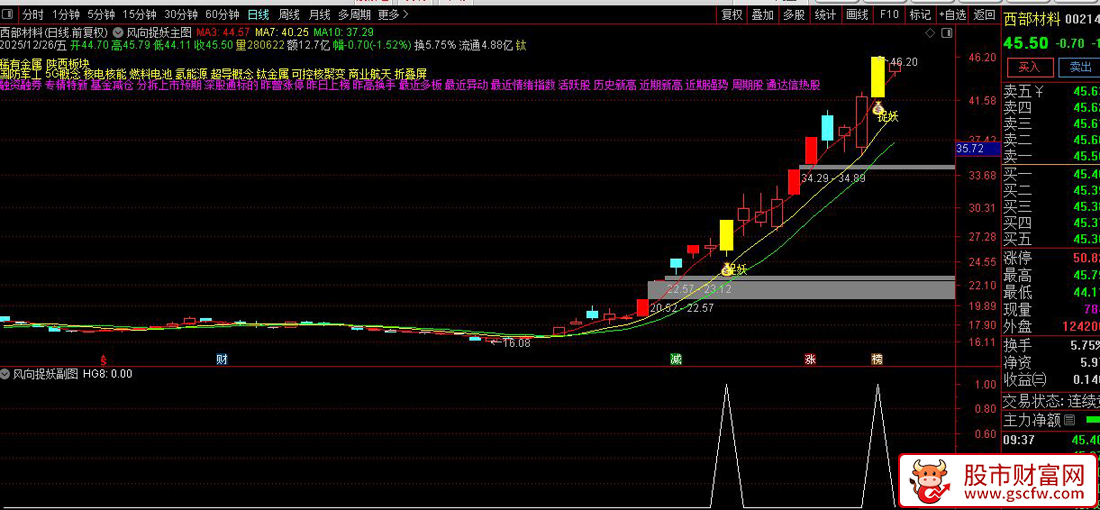Screen dimensions: 1100x510
Task: Click the 34.29 - 34.89 gap label
Action: click(833, 179)
